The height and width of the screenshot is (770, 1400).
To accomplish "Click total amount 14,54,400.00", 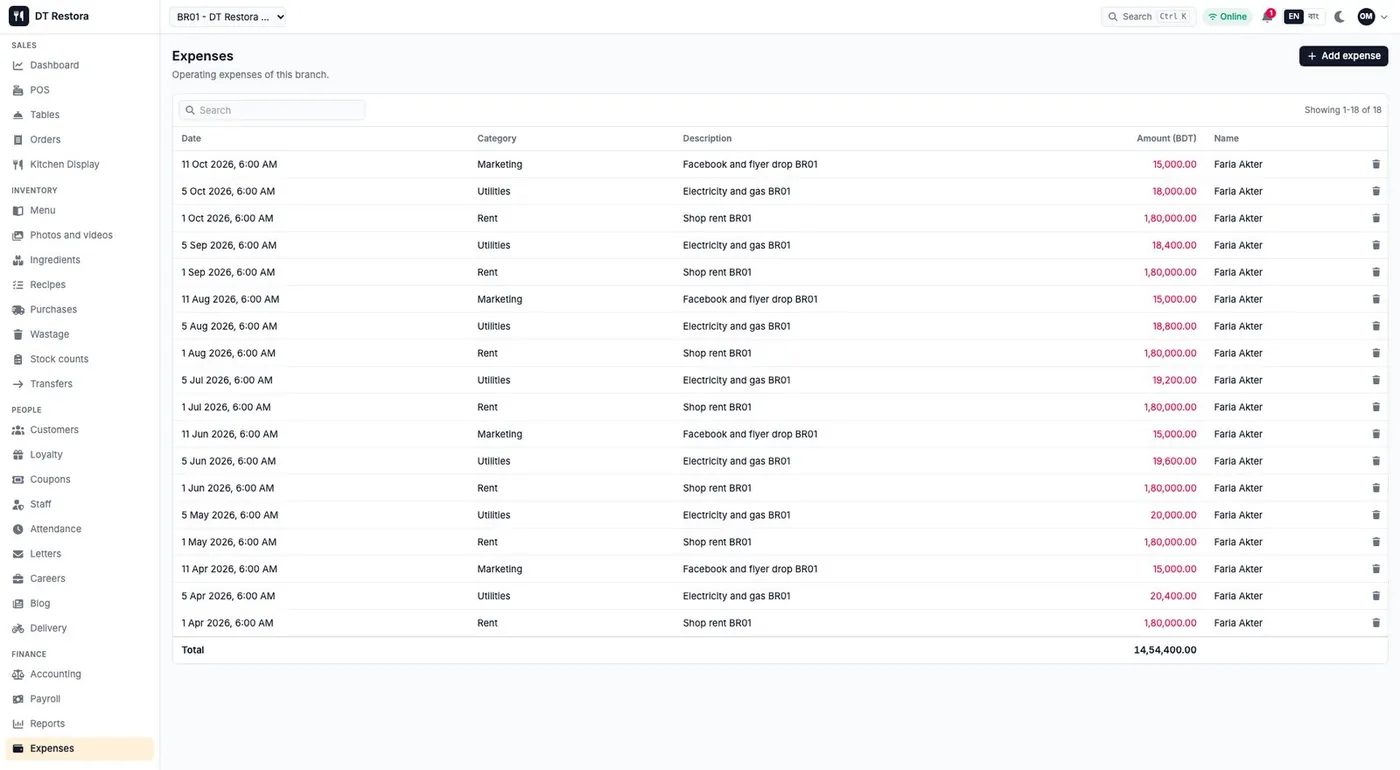I will click(1165, 650).
